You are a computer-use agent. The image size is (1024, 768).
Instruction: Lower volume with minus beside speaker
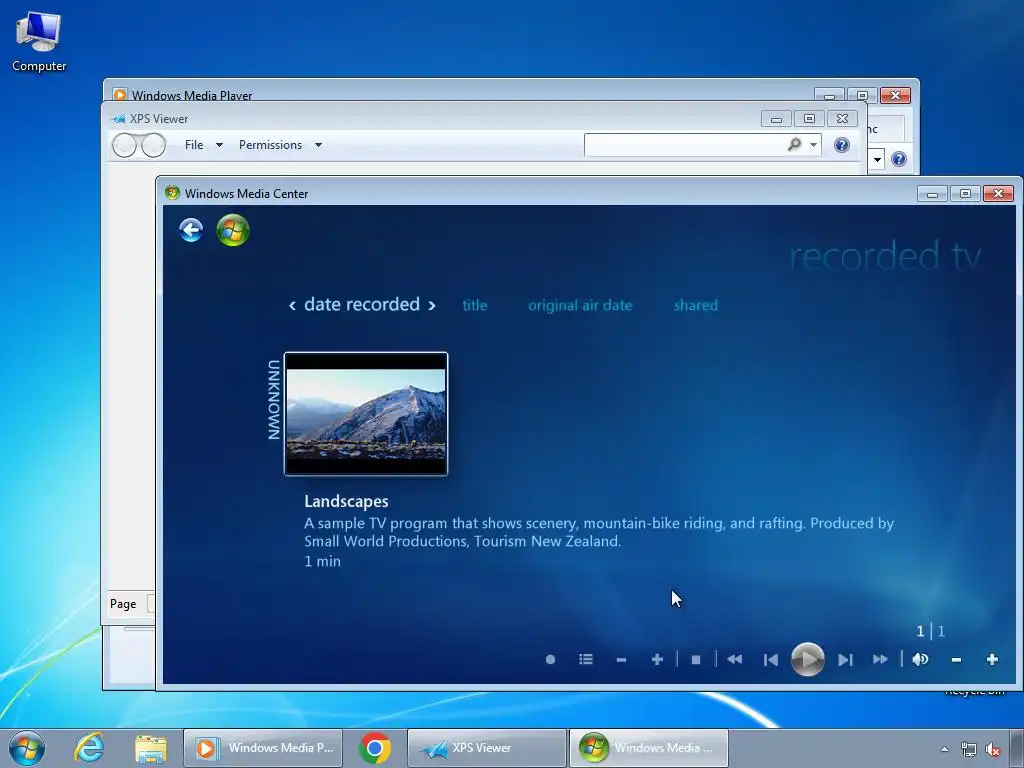956,660
